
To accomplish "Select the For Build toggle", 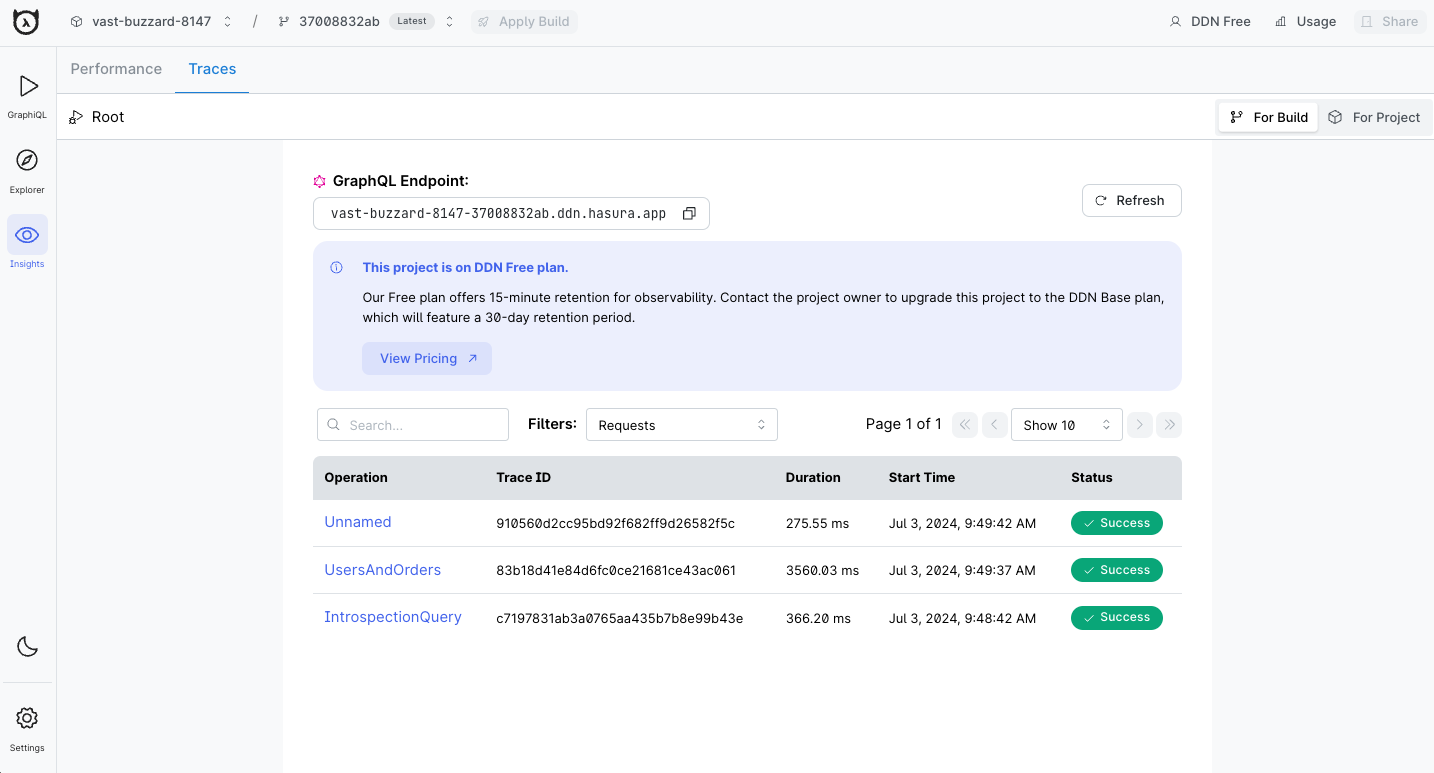I will (x=1269, y=117).
